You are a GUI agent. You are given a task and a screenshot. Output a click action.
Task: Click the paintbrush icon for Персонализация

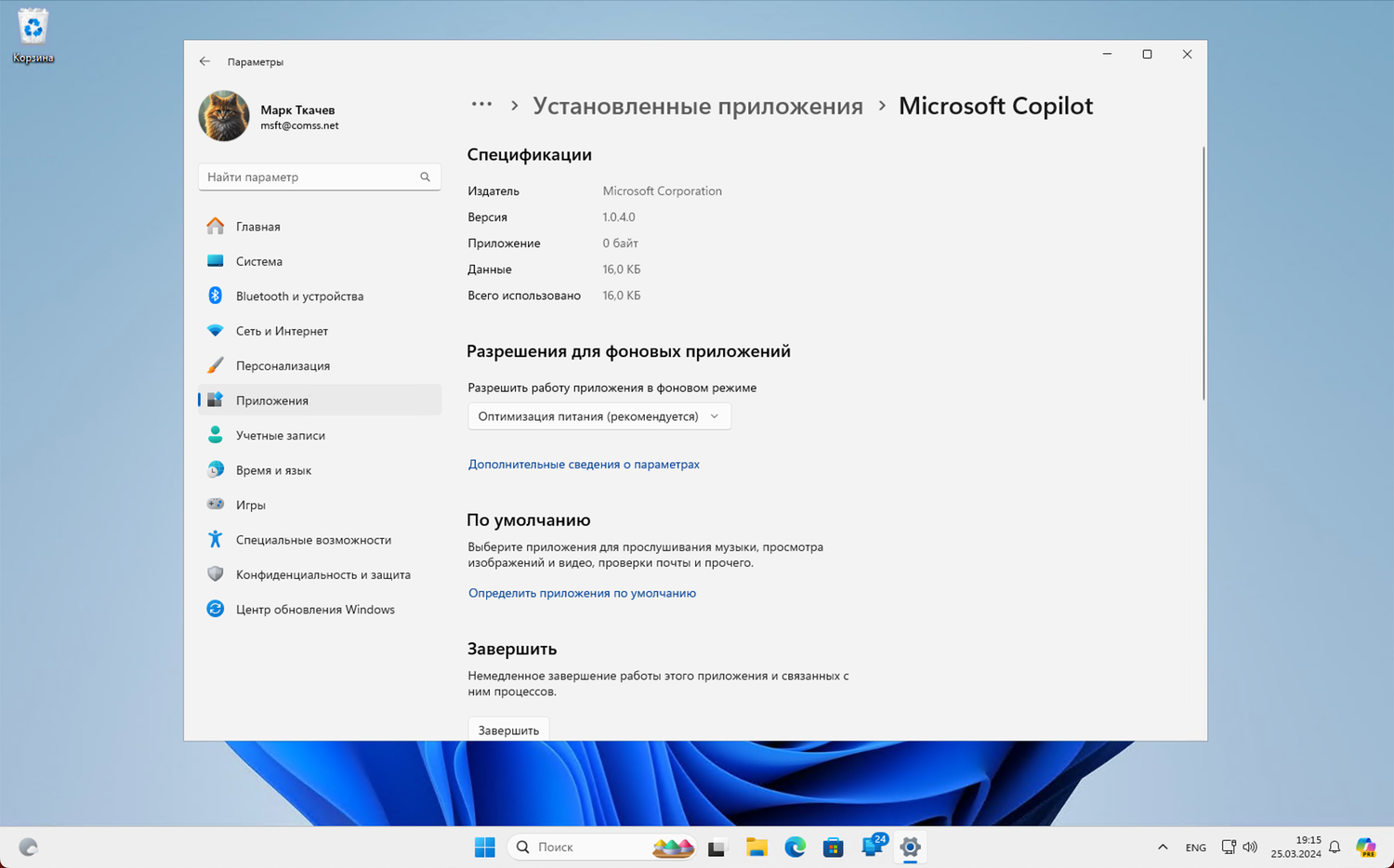216,365
